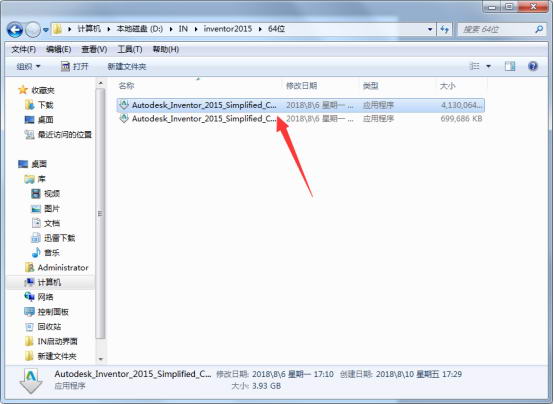Image resolution: width=554 pixels, height=404 pixels.
Task: Open the 文件(F) menu
Action: pos(24,49)
